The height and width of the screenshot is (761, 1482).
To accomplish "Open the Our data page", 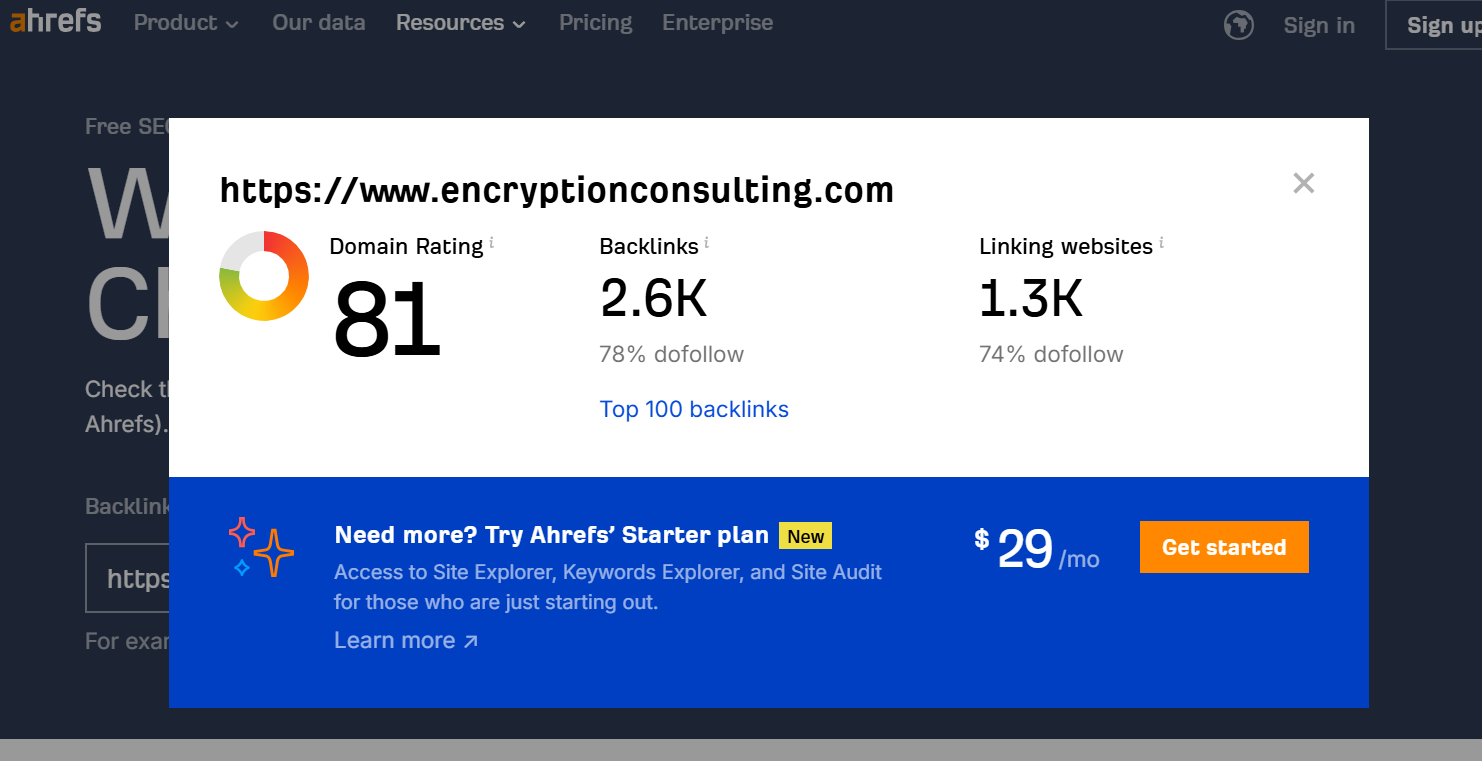I will pyautogui.click(x=318, y=23).
